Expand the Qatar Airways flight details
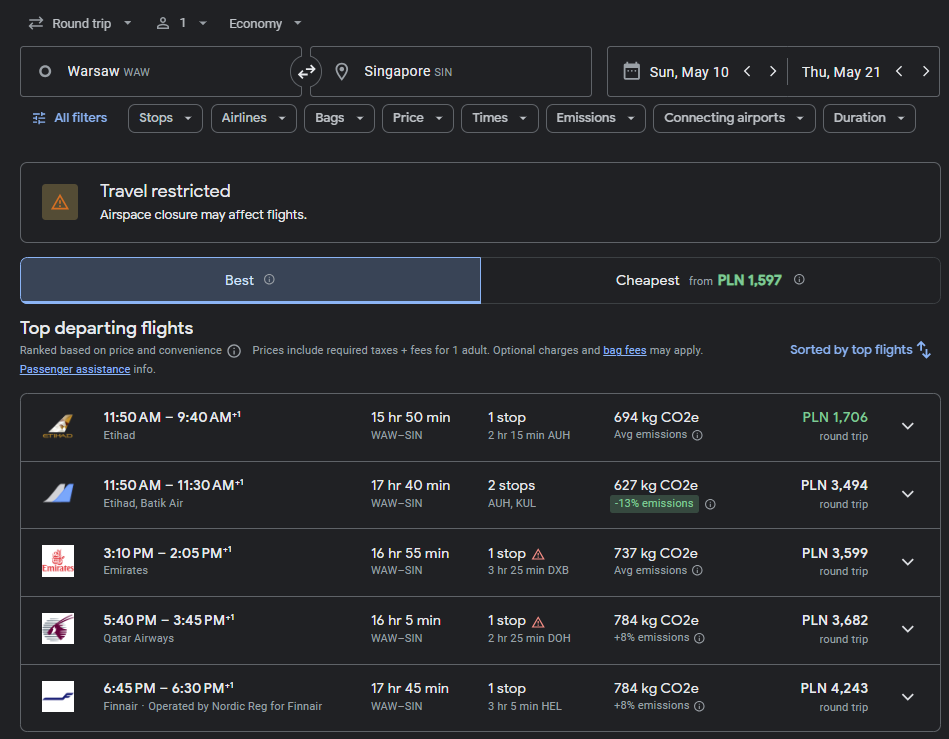Image resolution: width=949 pixels, height=739 pixels. pos(908,629)
